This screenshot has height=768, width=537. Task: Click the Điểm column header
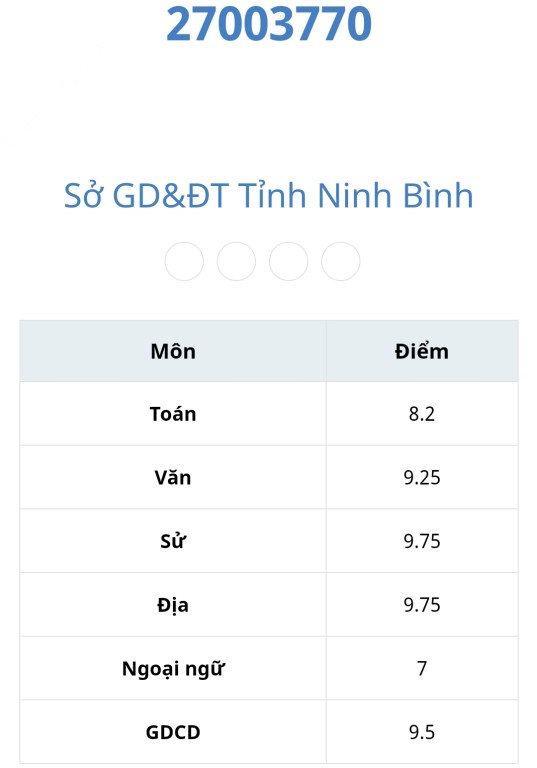(x=422, y=351)
